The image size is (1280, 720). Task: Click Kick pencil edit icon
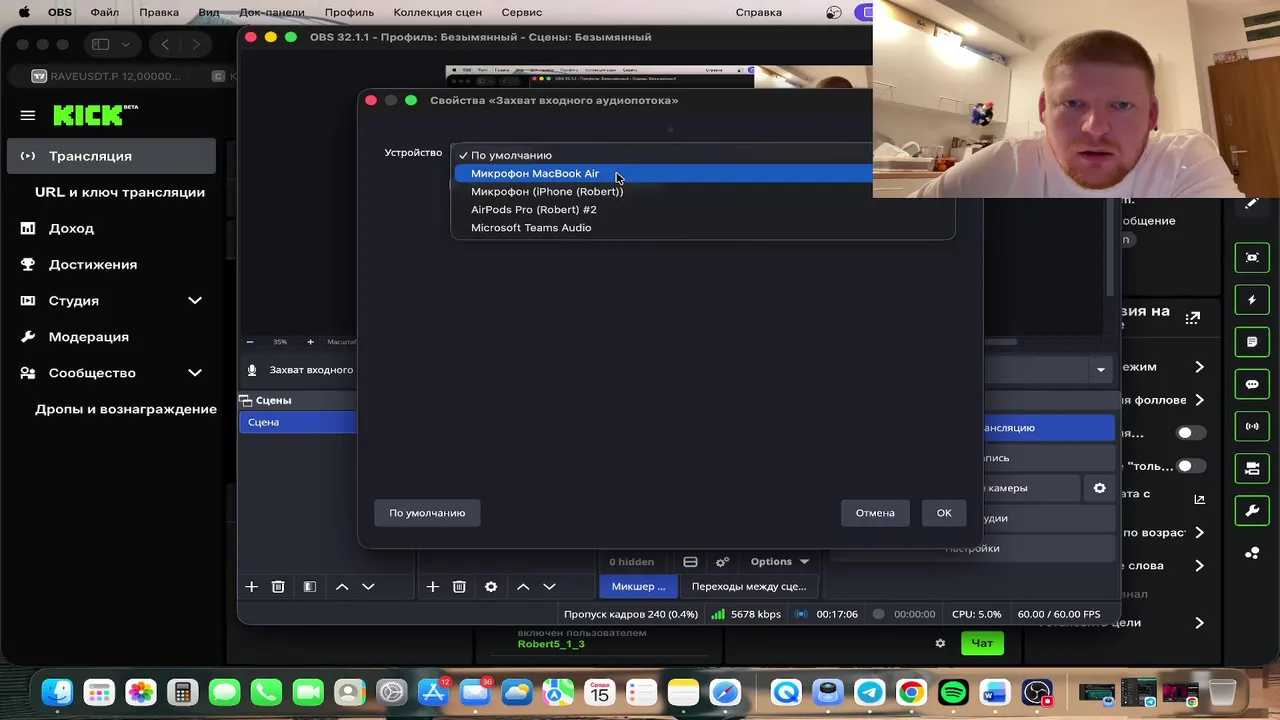click(1252, 203)
